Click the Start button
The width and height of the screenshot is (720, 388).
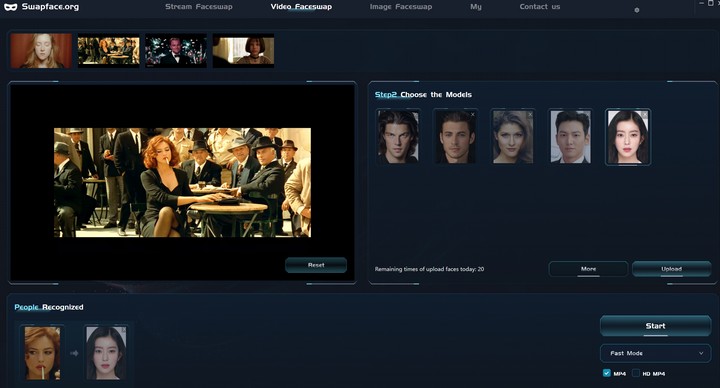pos(655,326)
